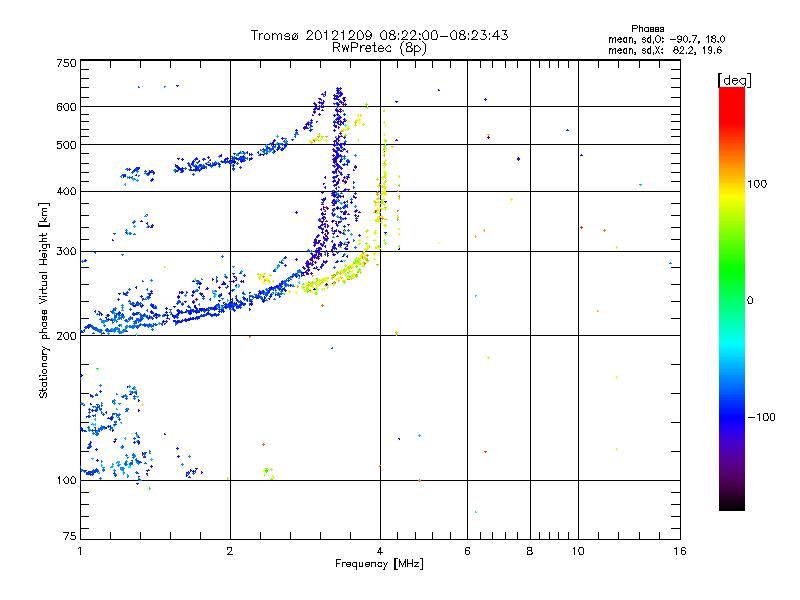Image resolution: width=800 pixels, height=600 pixels.
Task: Click the y-axis tick label '400'
Action: [x=66, y=192]
